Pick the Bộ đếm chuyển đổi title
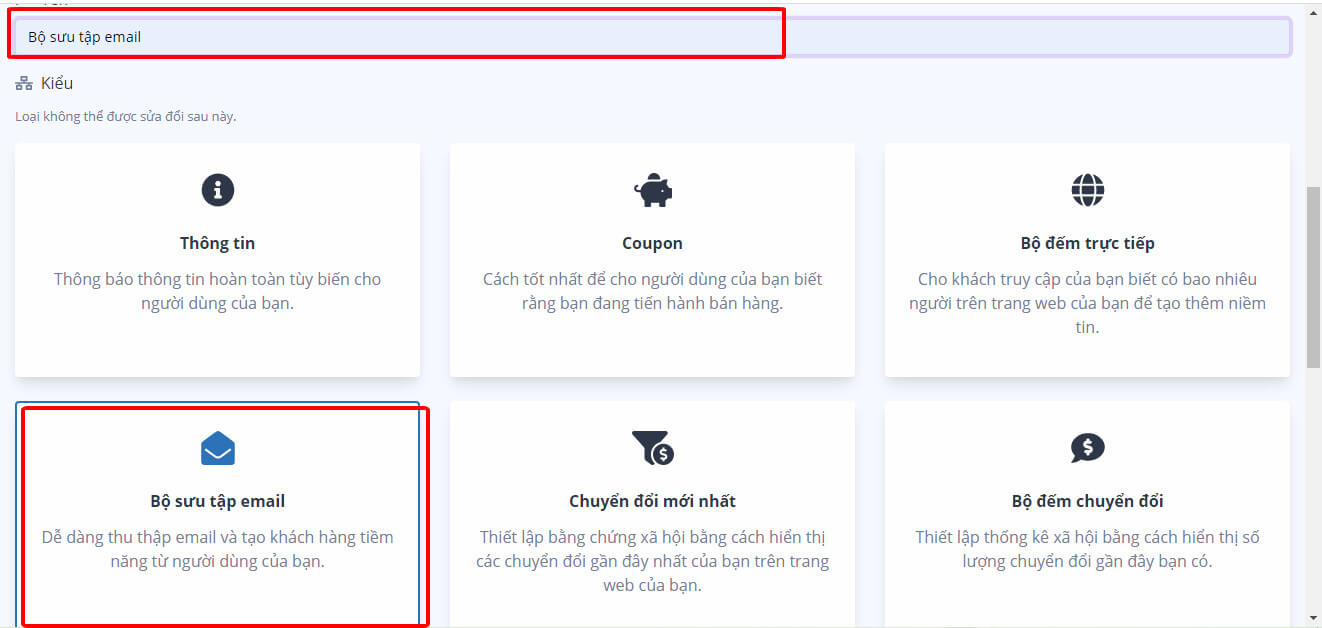The width and height of the screenshot is (1322, 628). [x=1087, y=501]
